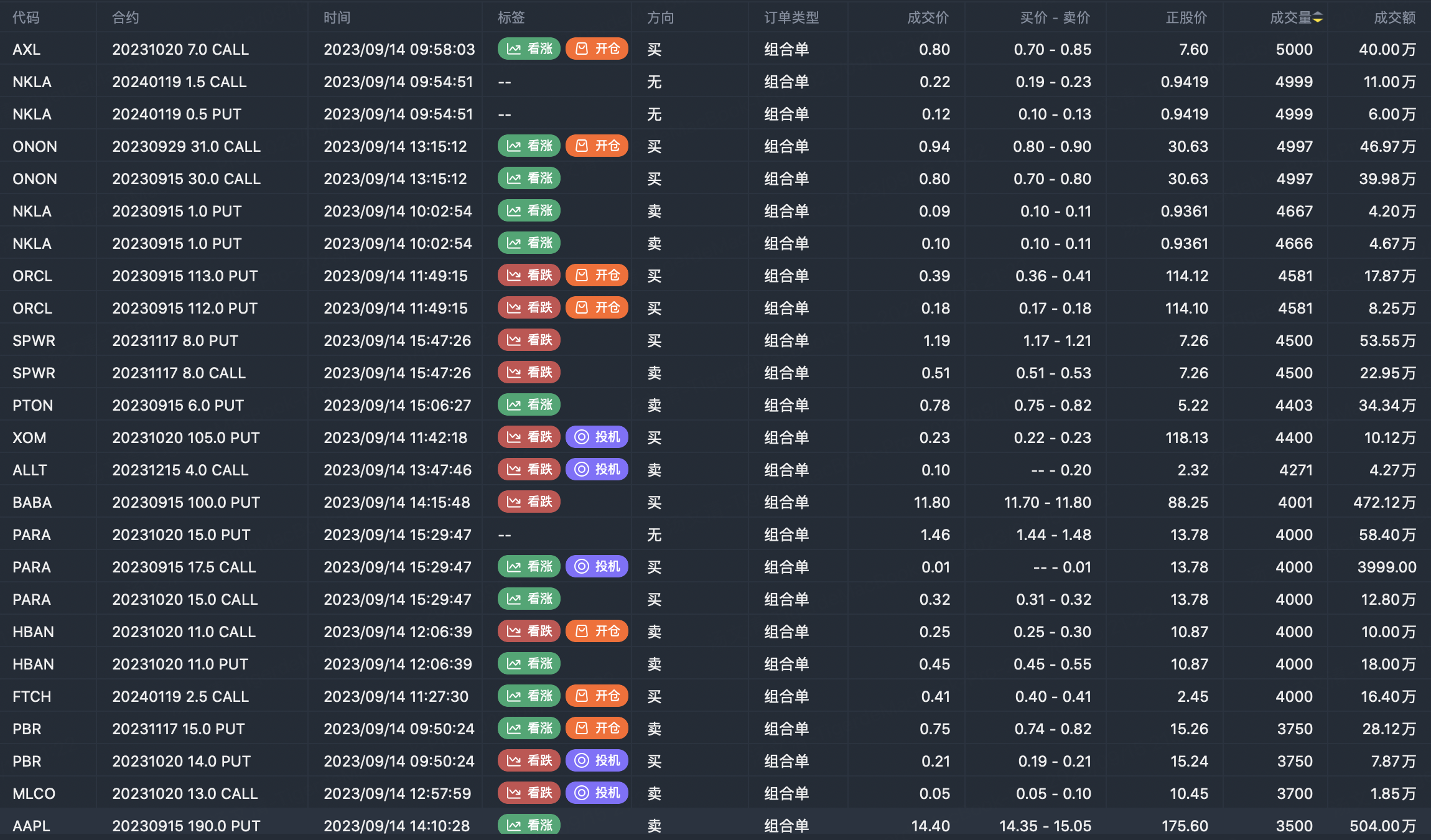Sort by the 时间 column header
Image resolution: width=1431 pixels, height=840 pixels.
(337, 17)
